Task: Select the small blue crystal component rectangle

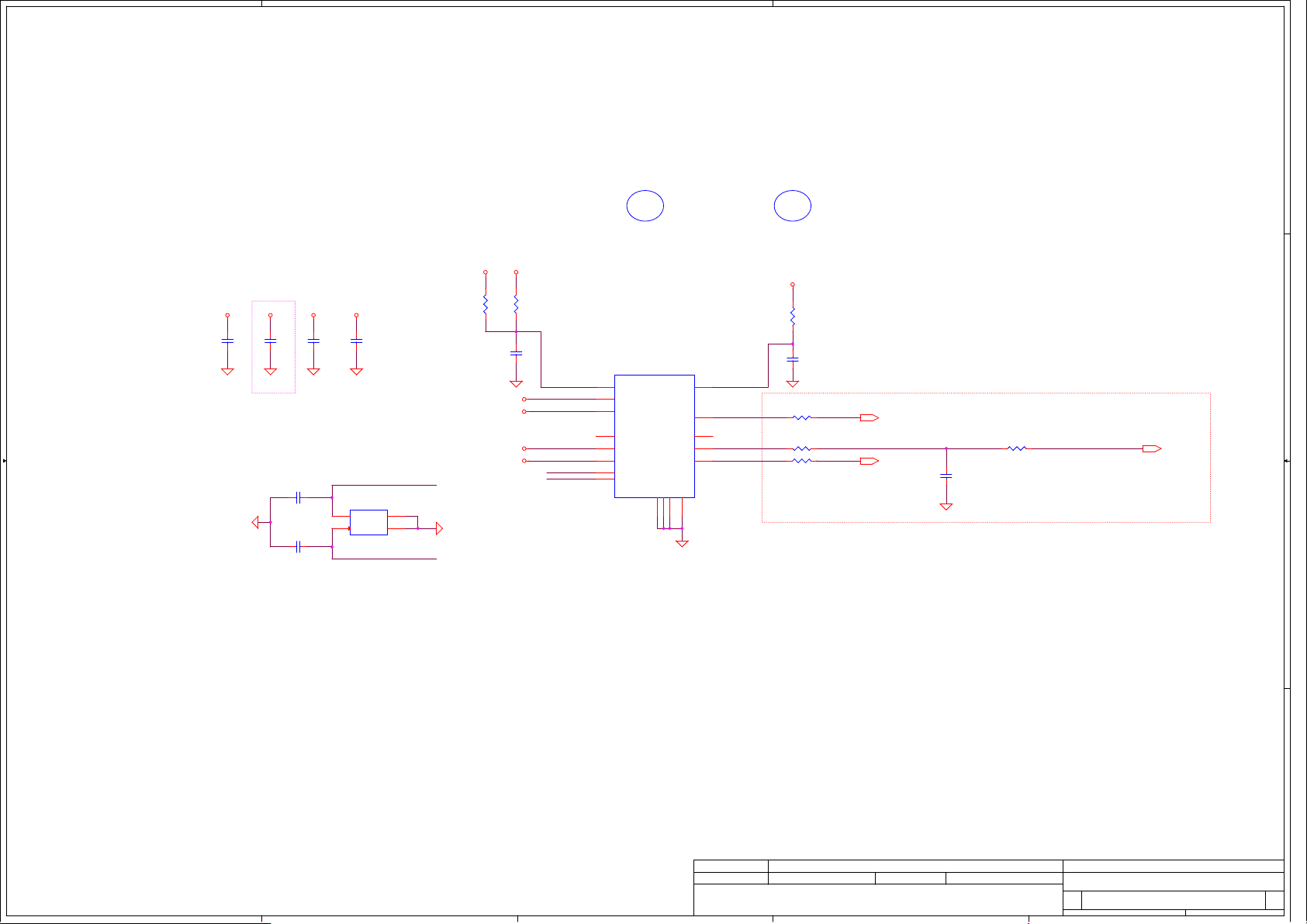Action: (368, 522)
